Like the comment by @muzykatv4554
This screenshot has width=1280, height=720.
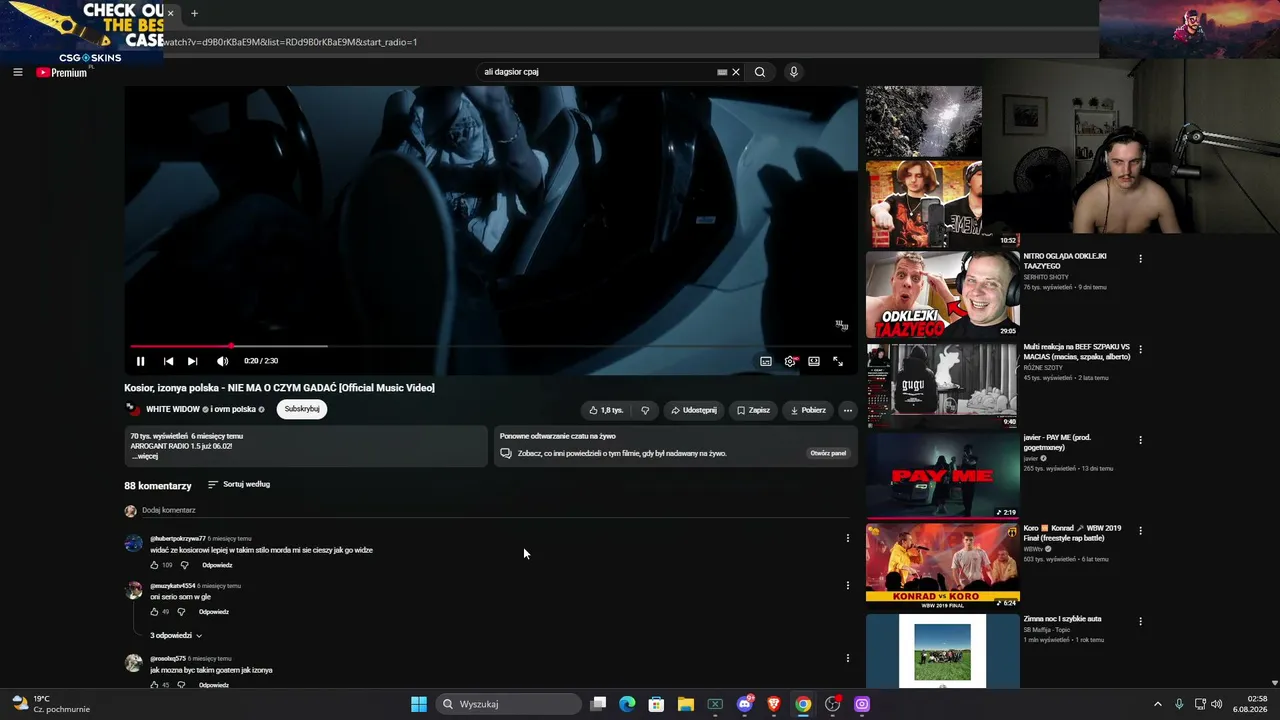pos(154,612)
